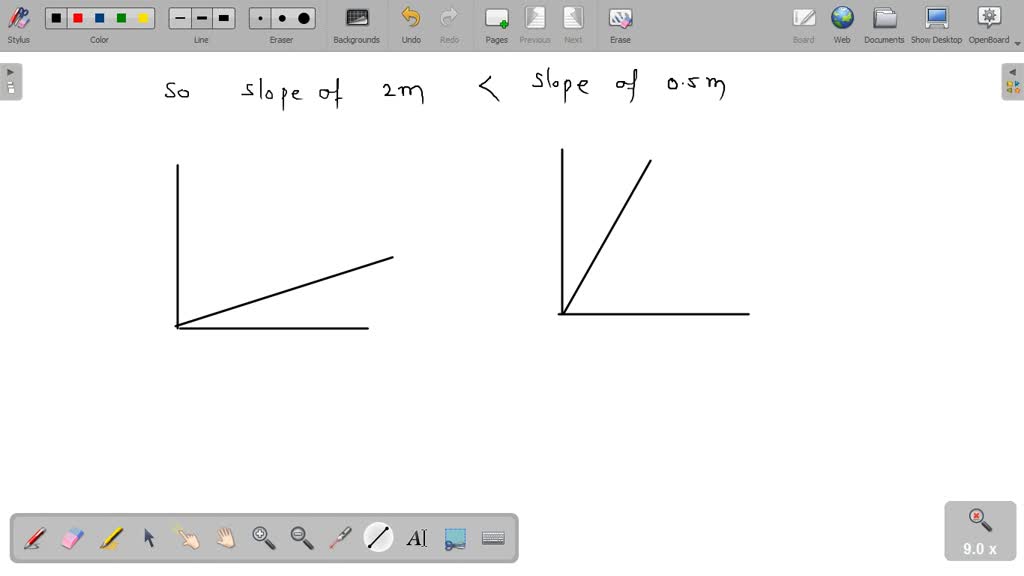Viewport: 1024px width, 576px height.
Task: Click Pages to add a new page
Action: pos(496,22)
